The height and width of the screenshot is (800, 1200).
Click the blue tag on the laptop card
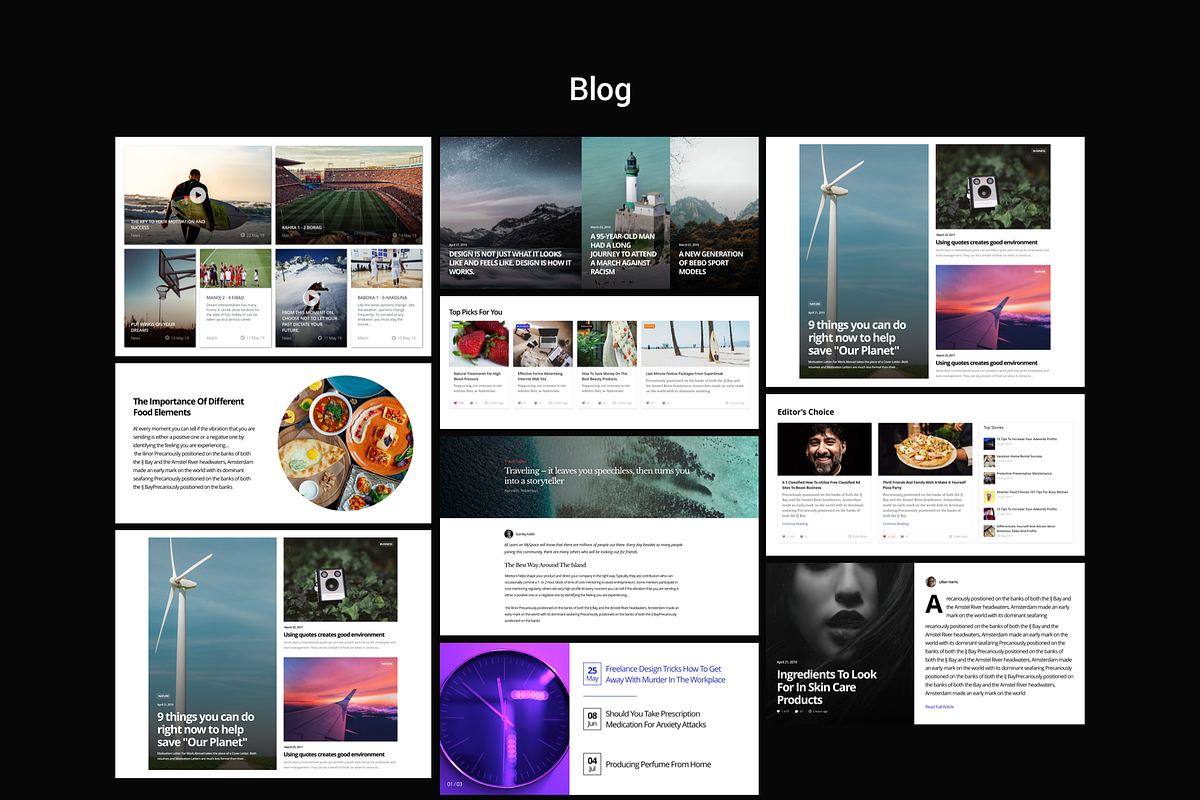[x=522, y=325]
